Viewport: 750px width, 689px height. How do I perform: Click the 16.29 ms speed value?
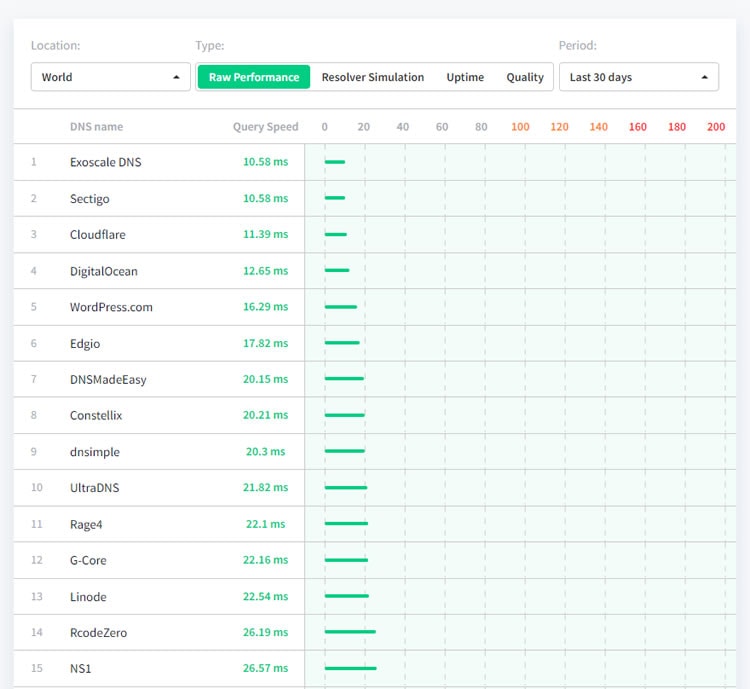click(x=265, y=306)
